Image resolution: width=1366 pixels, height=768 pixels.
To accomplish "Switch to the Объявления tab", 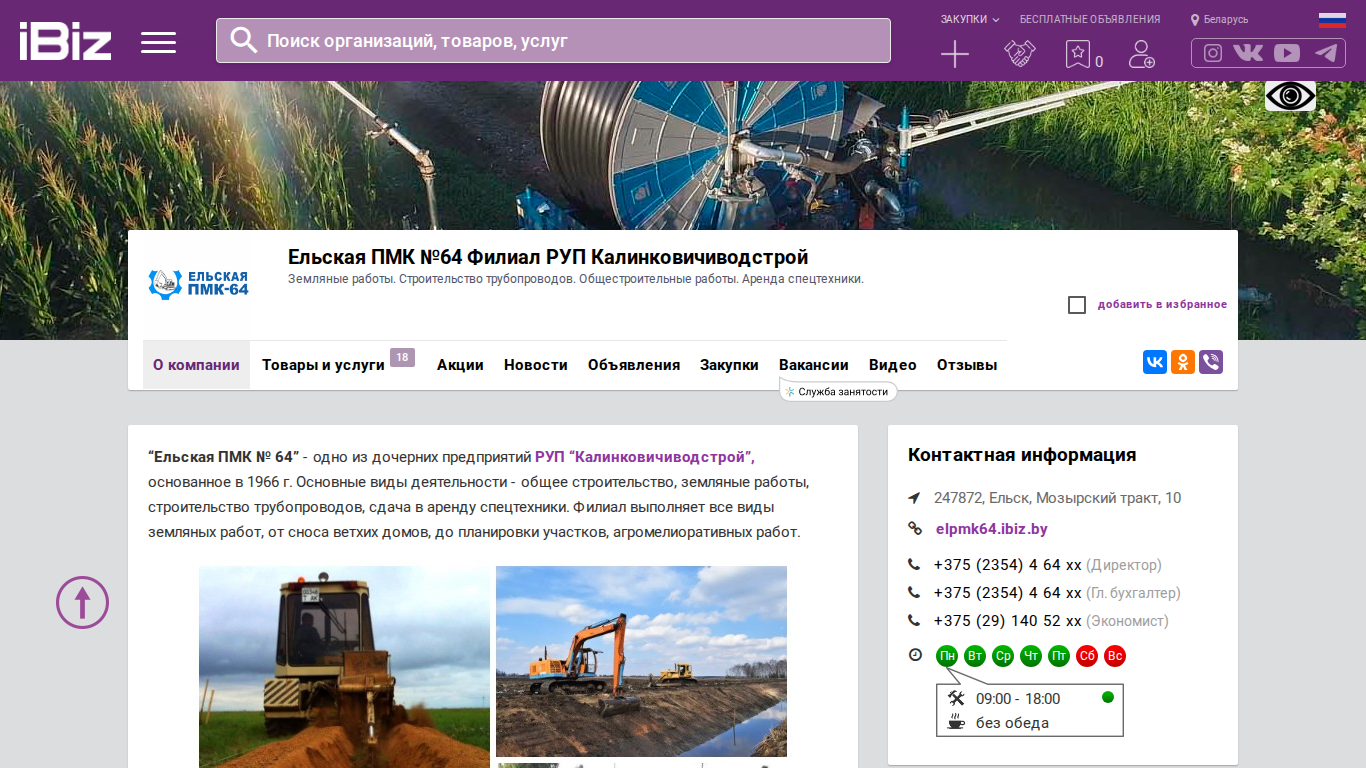I will [x=634, y=365].
